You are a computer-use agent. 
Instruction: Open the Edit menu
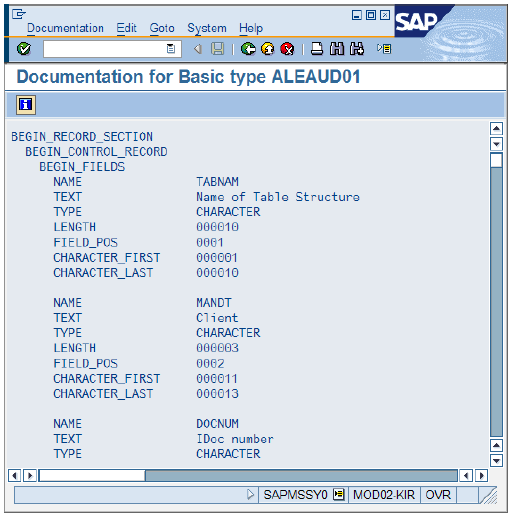[x=126, y=28]
